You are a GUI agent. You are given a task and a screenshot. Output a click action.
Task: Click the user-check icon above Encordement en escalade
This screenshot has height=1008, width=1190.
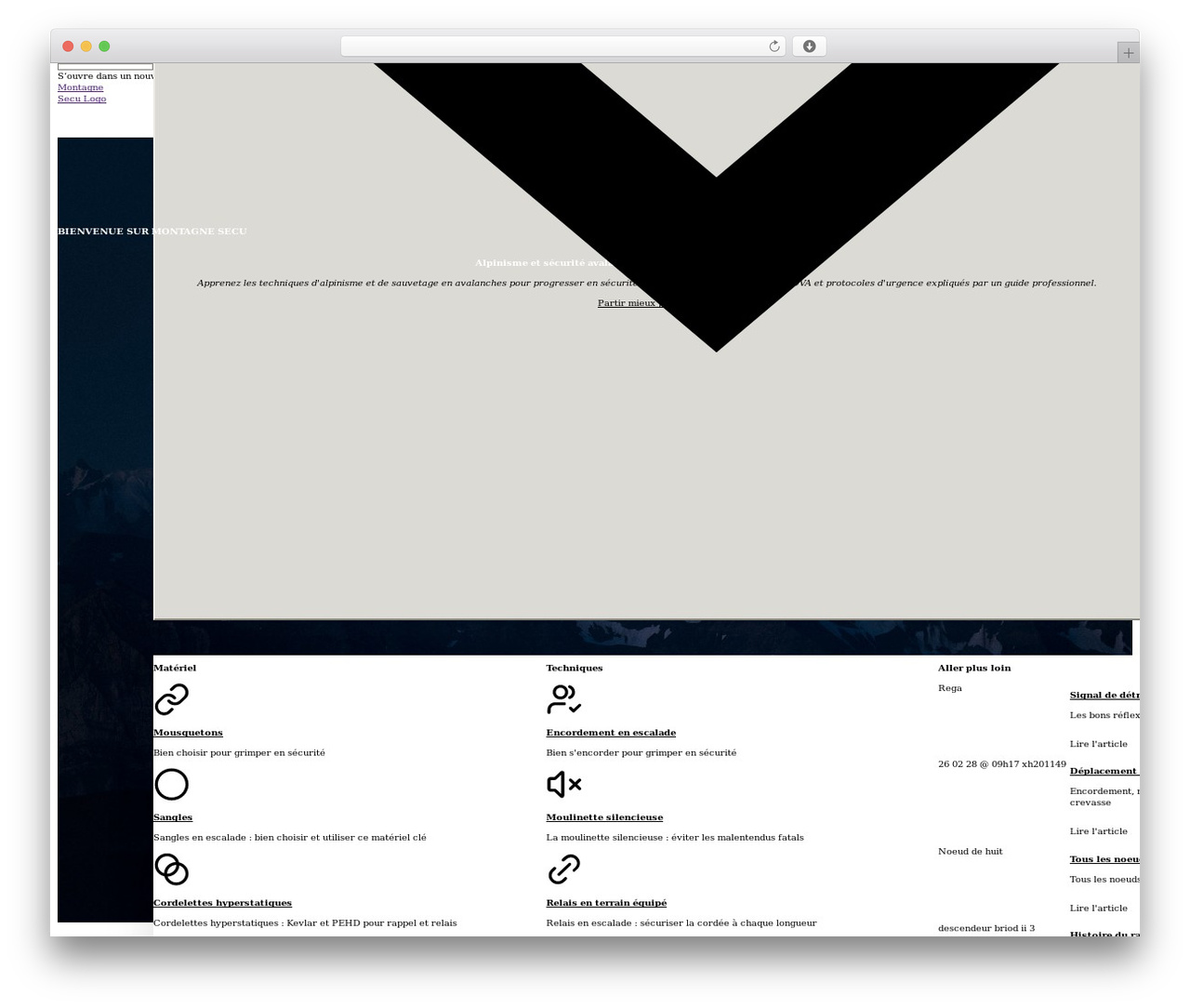[x=564, y=699]
